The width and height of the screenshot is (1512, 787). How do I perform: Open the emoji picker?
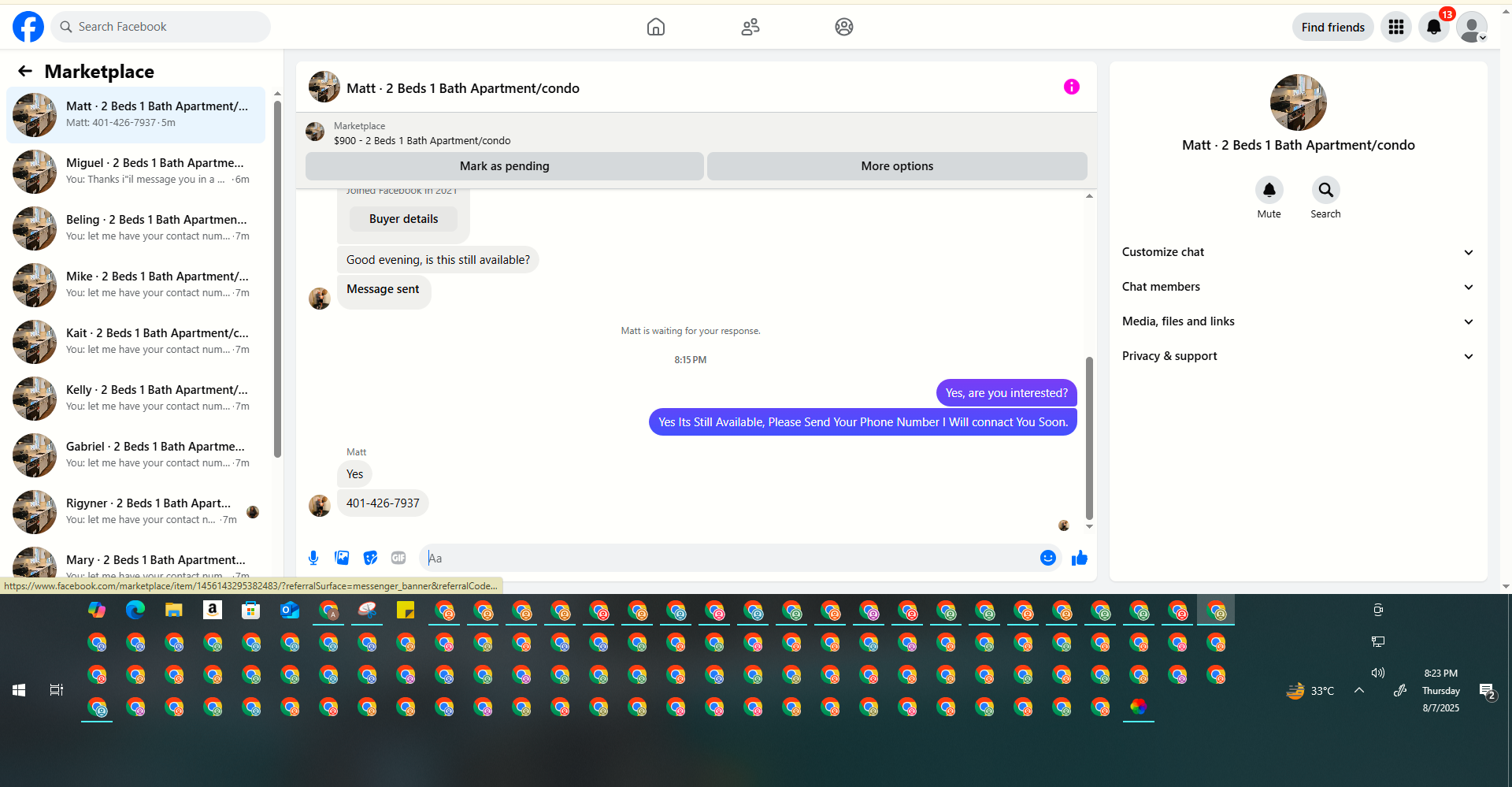(x=1048, y=558)
